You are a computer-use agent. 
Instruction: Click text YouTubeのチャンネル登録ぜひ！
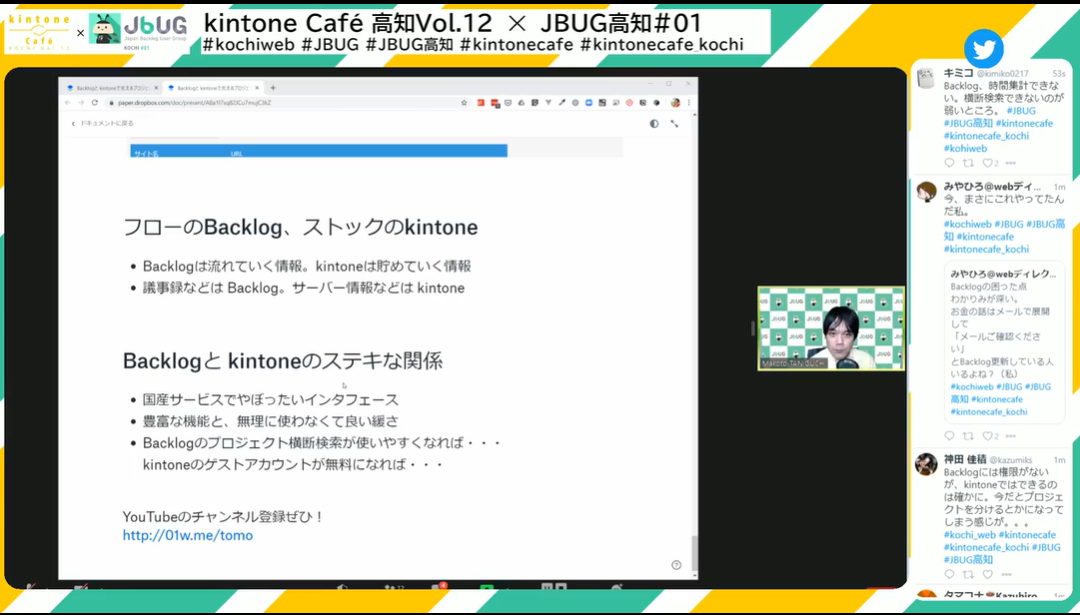click(223, 517)
